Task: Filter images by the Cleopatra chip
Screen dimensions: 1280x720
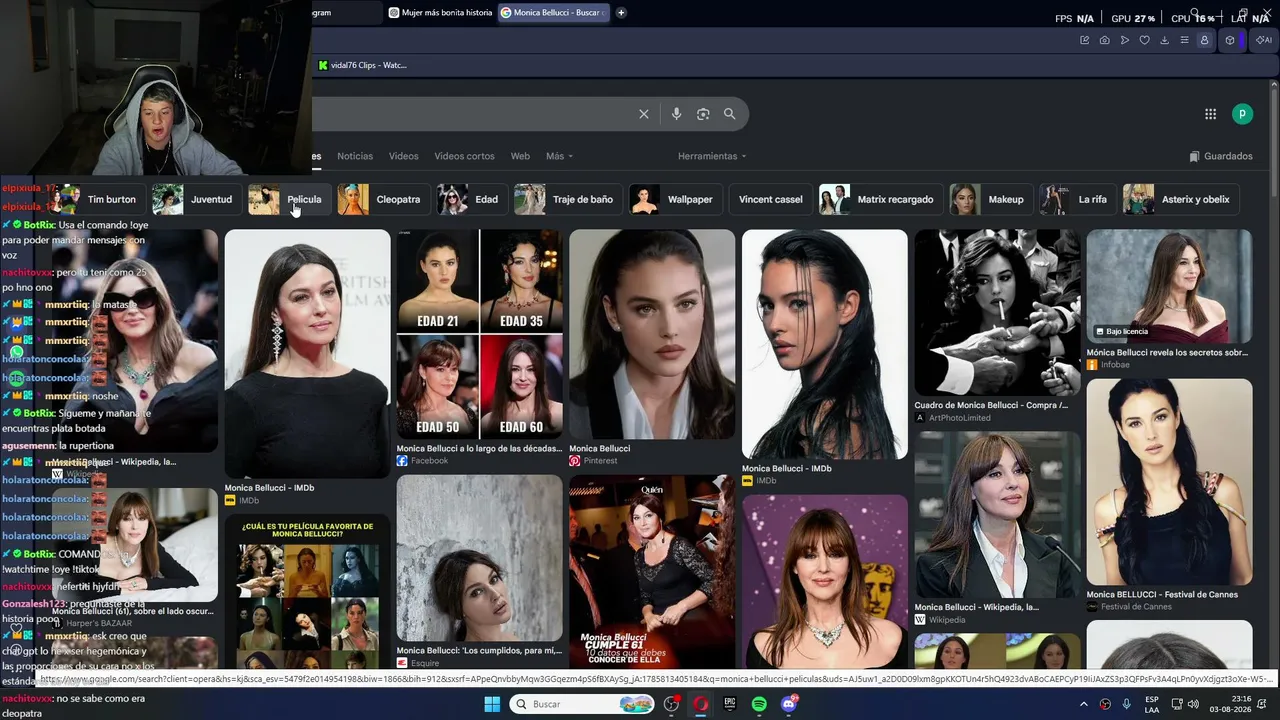Action: pos(382,199)
